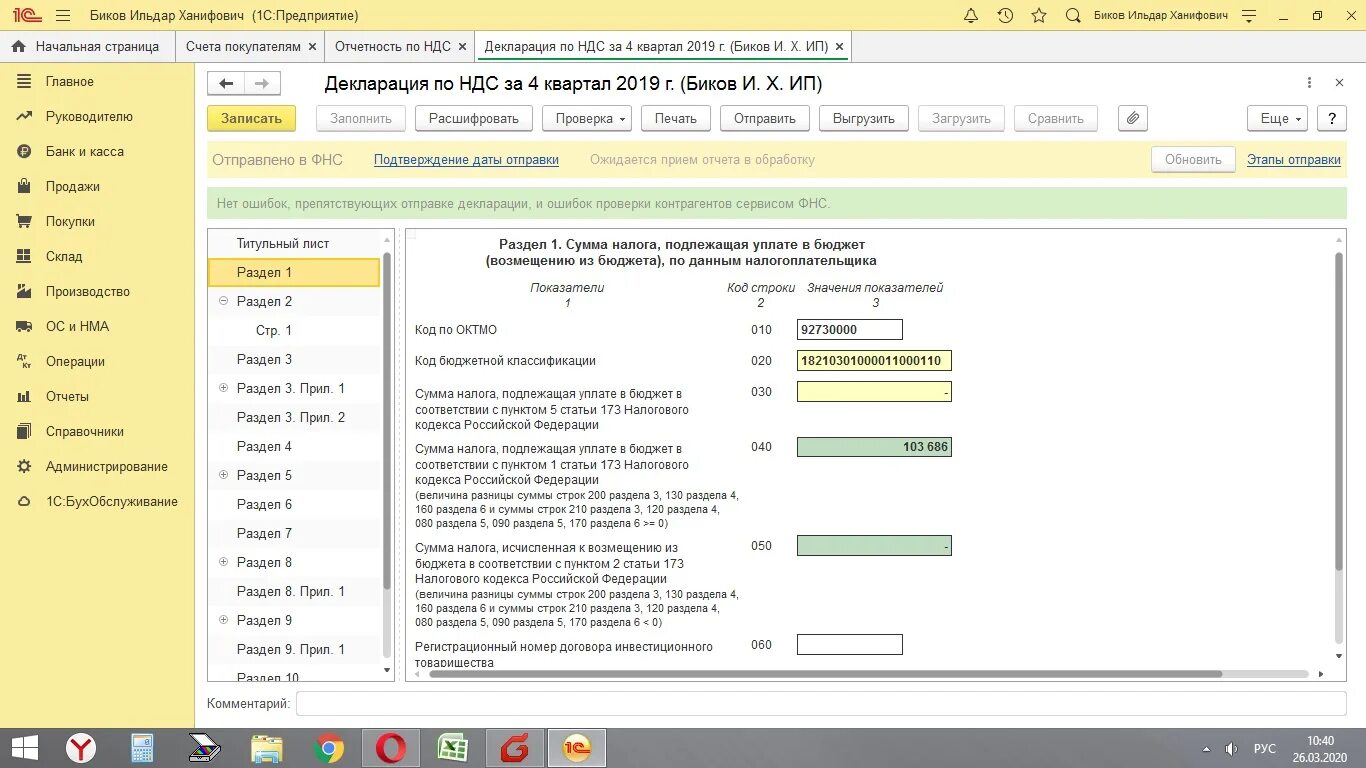Image resolution: width=1366 pixels, height=768 pixels.
Task: Expand Раздел 8 tree node
Action: (x=223, y=562)
